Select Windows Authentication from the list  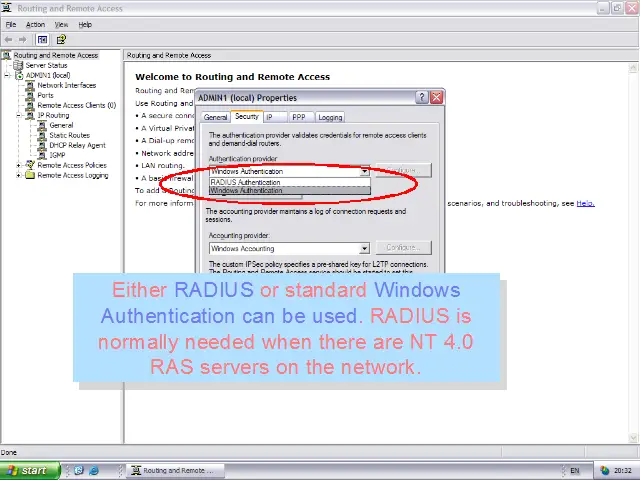click(290, 190)
